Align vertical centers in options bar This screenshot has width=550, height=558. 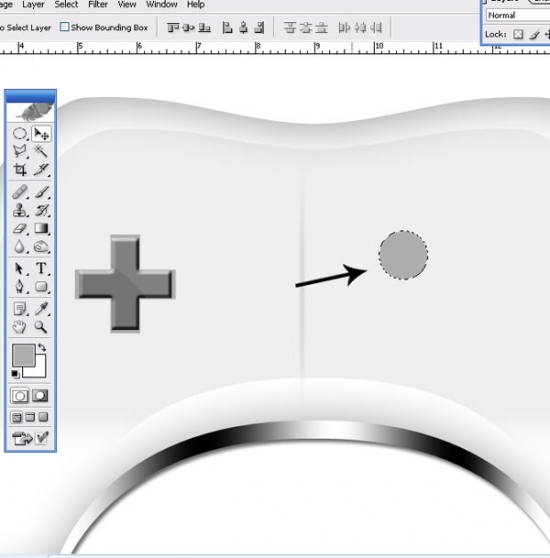(x=189, y=27)
